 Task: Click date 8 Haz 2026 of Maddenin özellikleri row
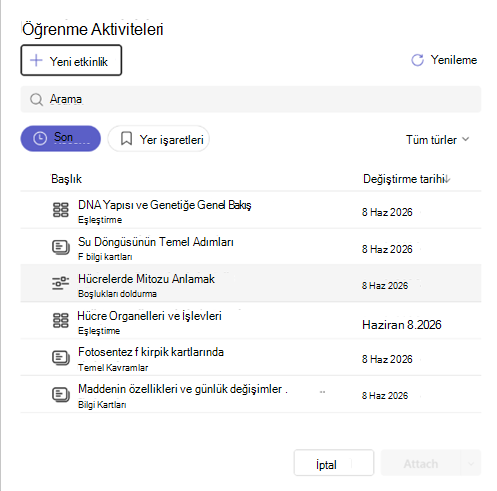click(x=385, y=395)
